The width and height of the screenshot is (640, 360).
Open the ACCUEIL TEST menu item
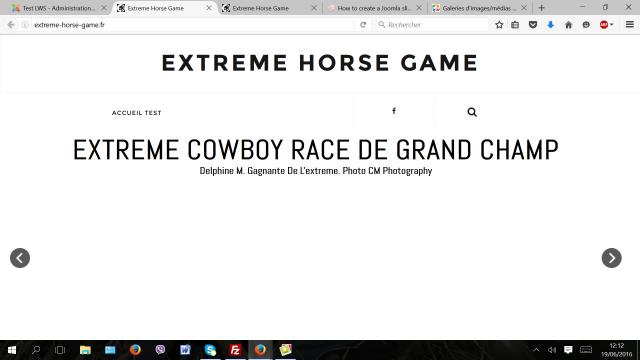136,113
